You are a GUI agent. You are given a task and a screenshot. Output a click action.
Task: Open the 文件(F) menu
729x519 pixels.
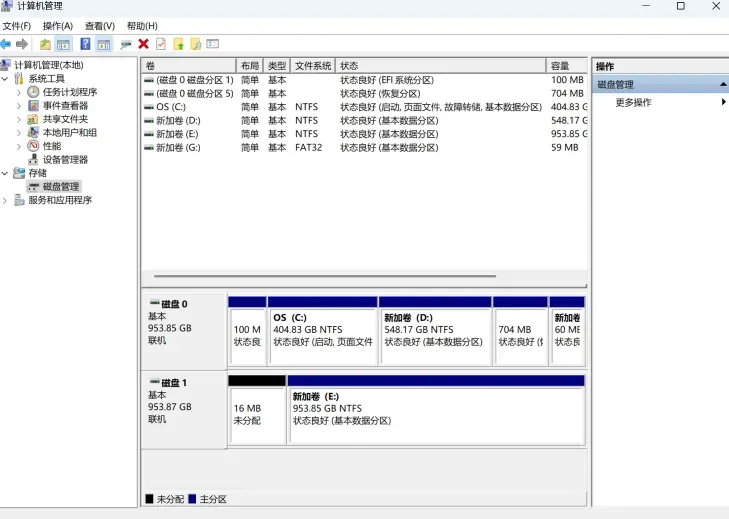17,26
